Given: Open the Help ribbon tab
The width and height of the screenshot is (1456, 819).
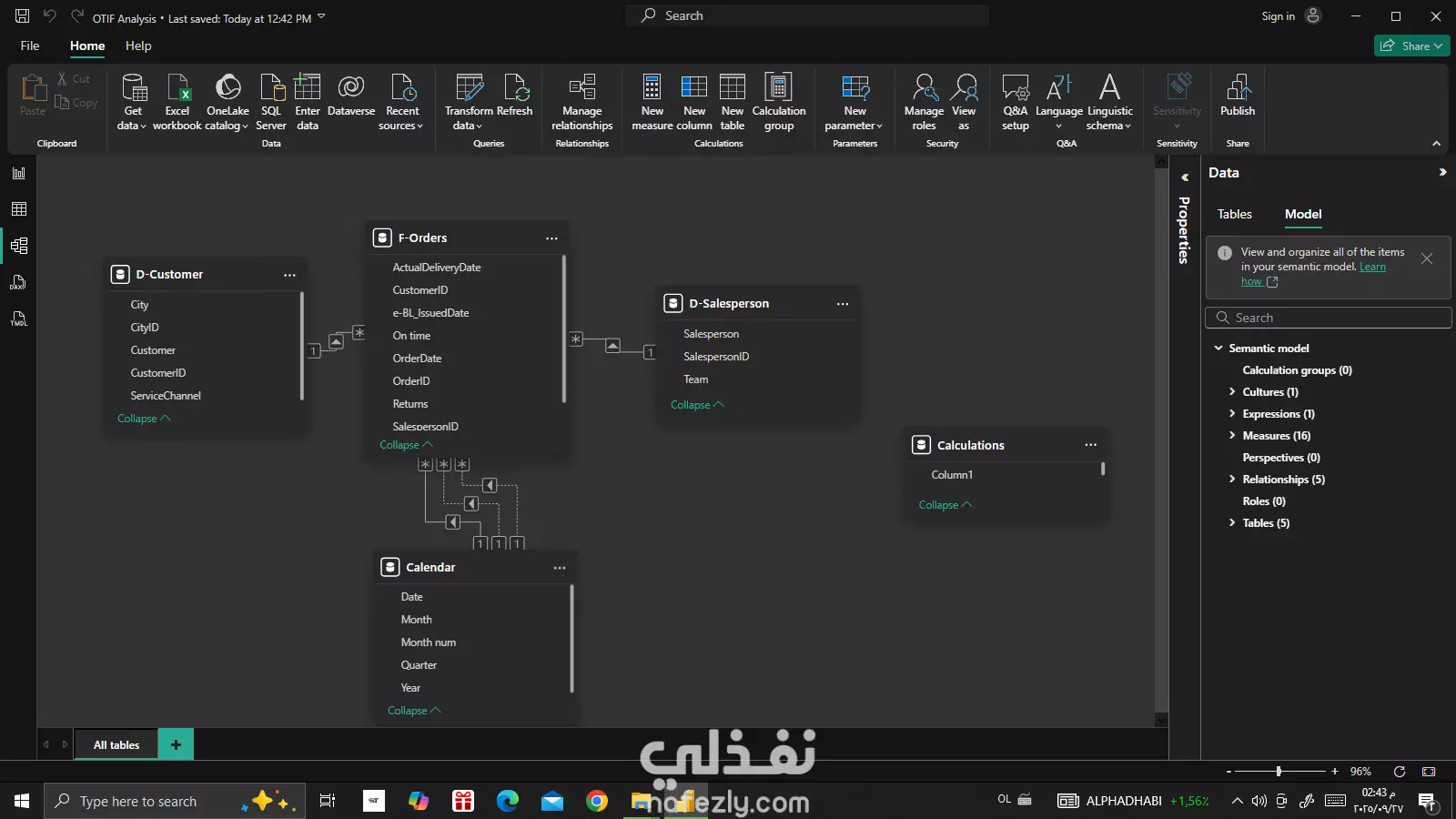Looking at the screenshot, I should pyautogui.click(x=138, y=45).
